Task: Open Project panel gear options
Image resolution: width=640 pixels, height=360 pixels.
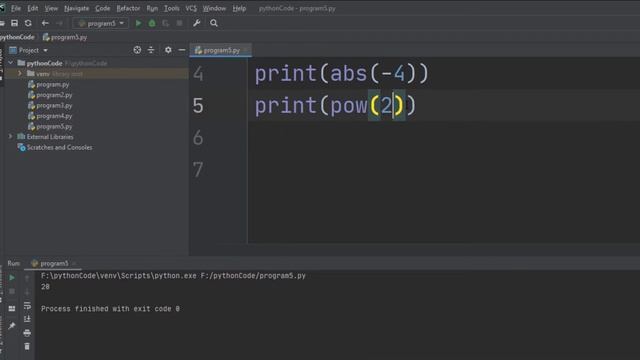Action: pos(168,50)
